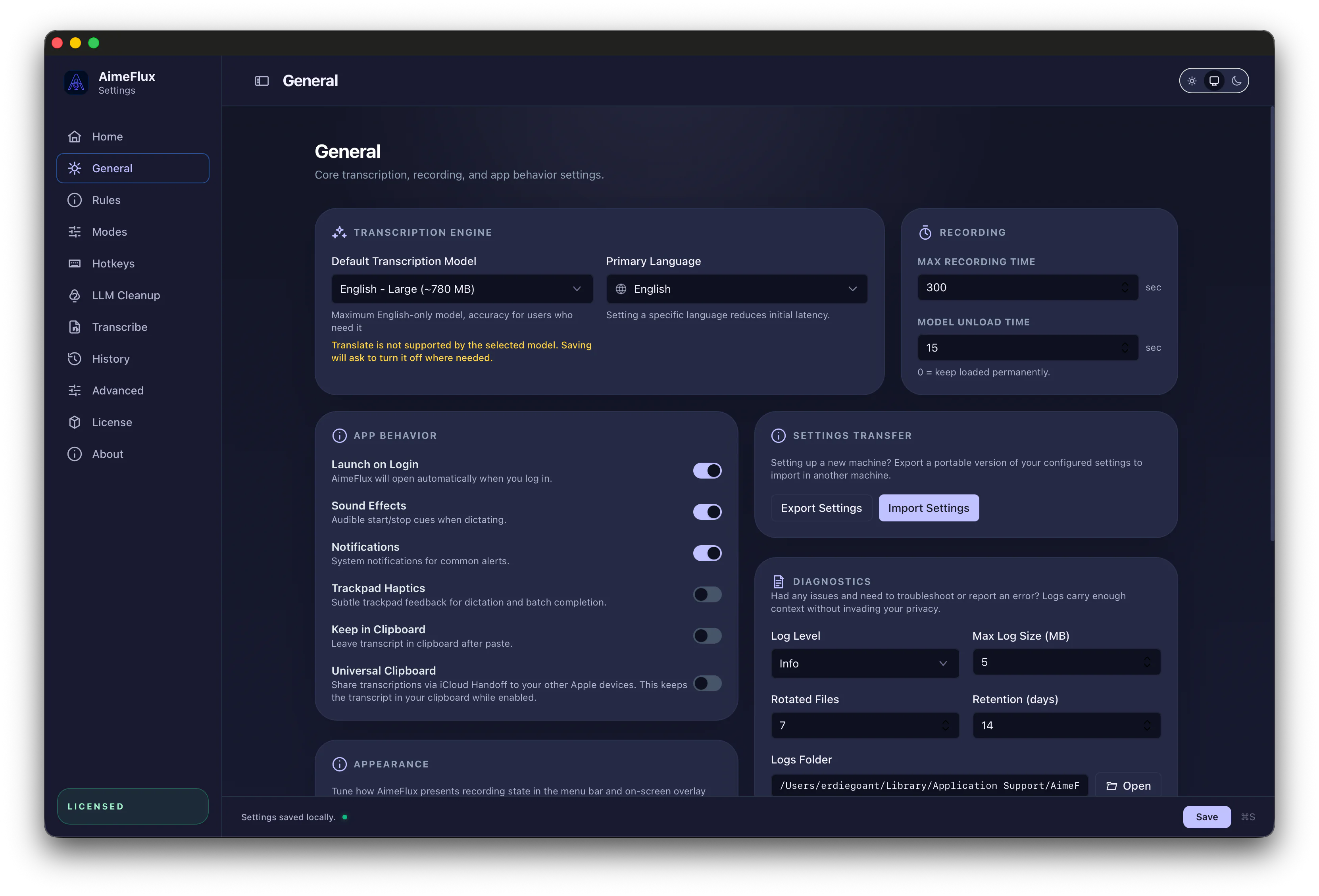Open the Logs Folder with the Open button
Image resolution: width=1319 pixels, height=896 pixels.
click(x=1128, y=786)
